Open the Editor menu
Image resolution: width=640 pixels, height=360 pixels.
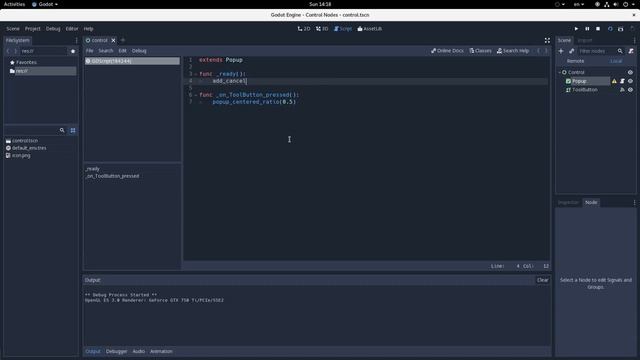[x=72, y=29]
